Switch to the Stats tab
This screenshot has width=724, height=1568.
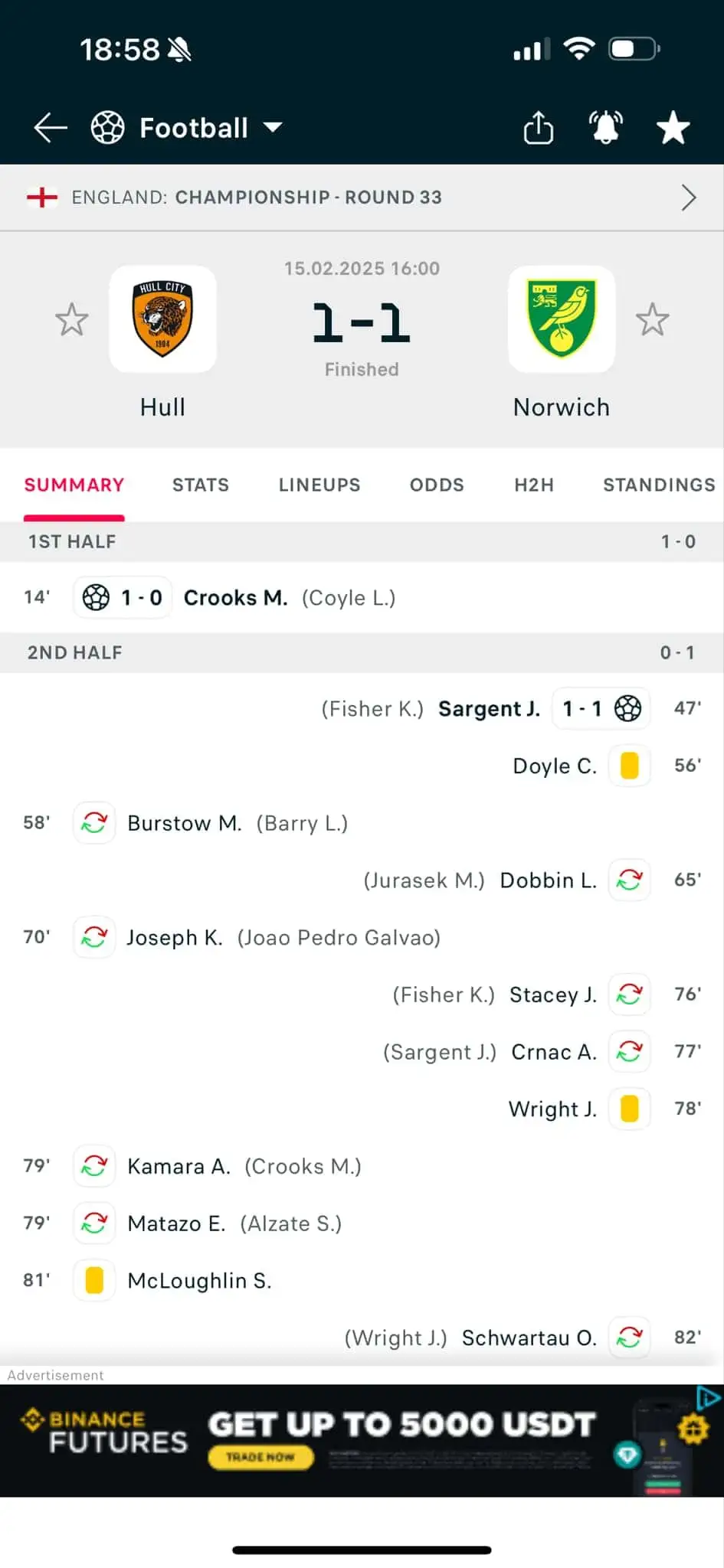(x=201, y=485)
